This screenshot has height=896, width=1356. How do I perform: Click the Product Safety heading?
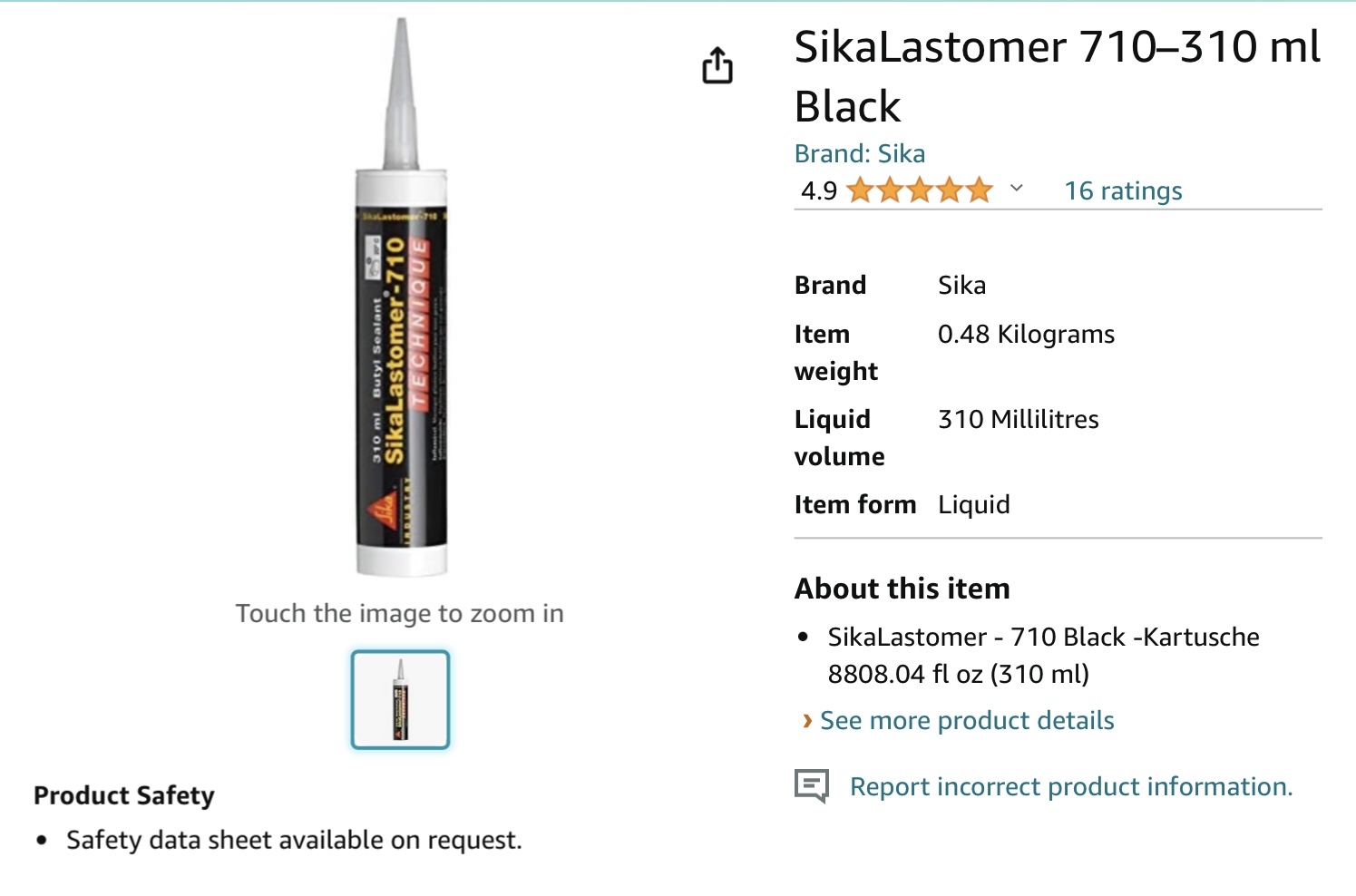pos(124,795)
